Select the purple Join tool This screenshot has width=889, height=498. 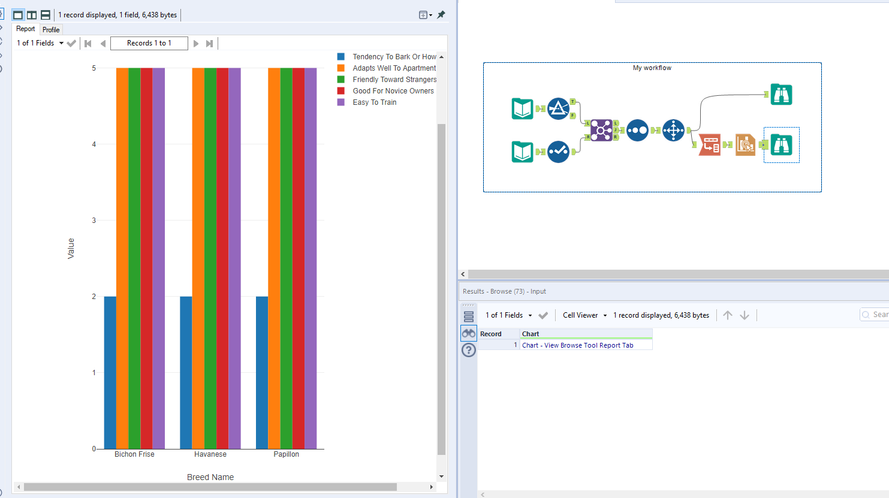[x=601, y=130]
